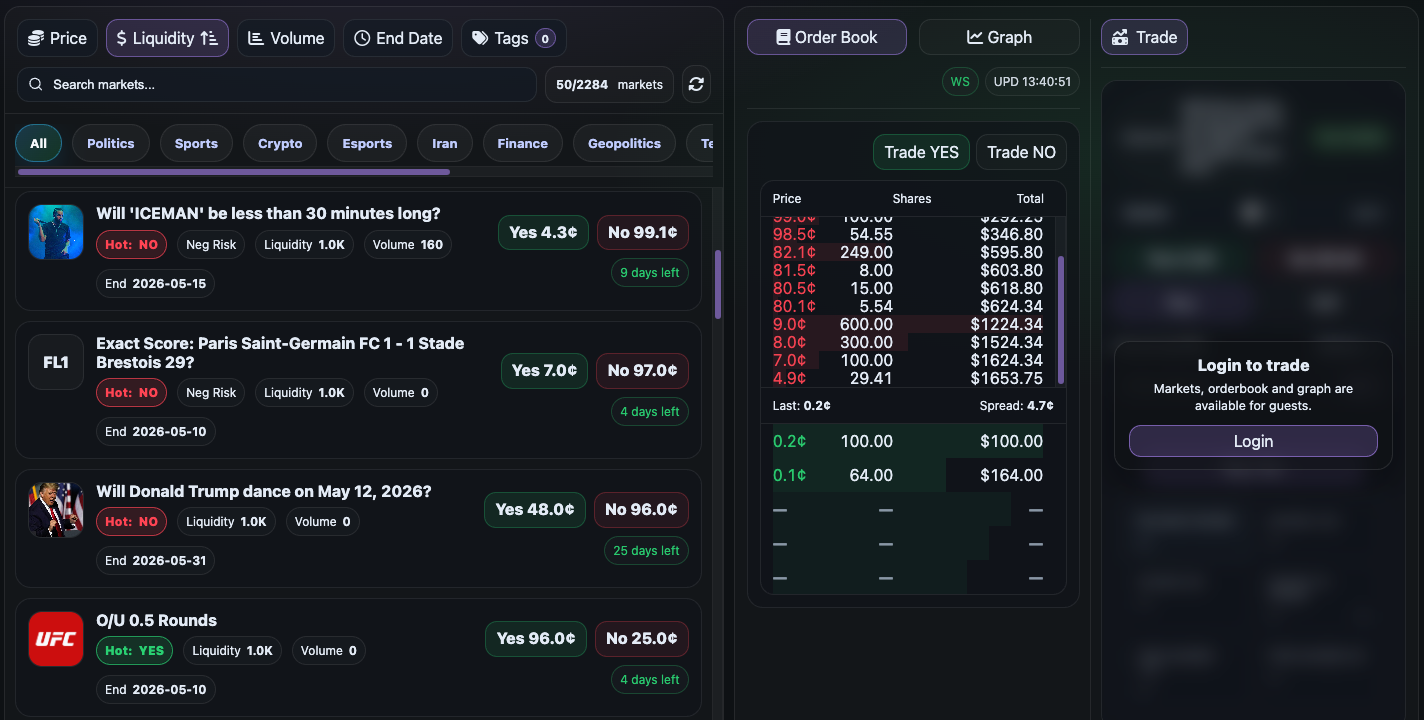The width and height of the screenshot is (1424, 720).
Task: Click the '9 days left' badge
Action: click(x=650, y=272)
